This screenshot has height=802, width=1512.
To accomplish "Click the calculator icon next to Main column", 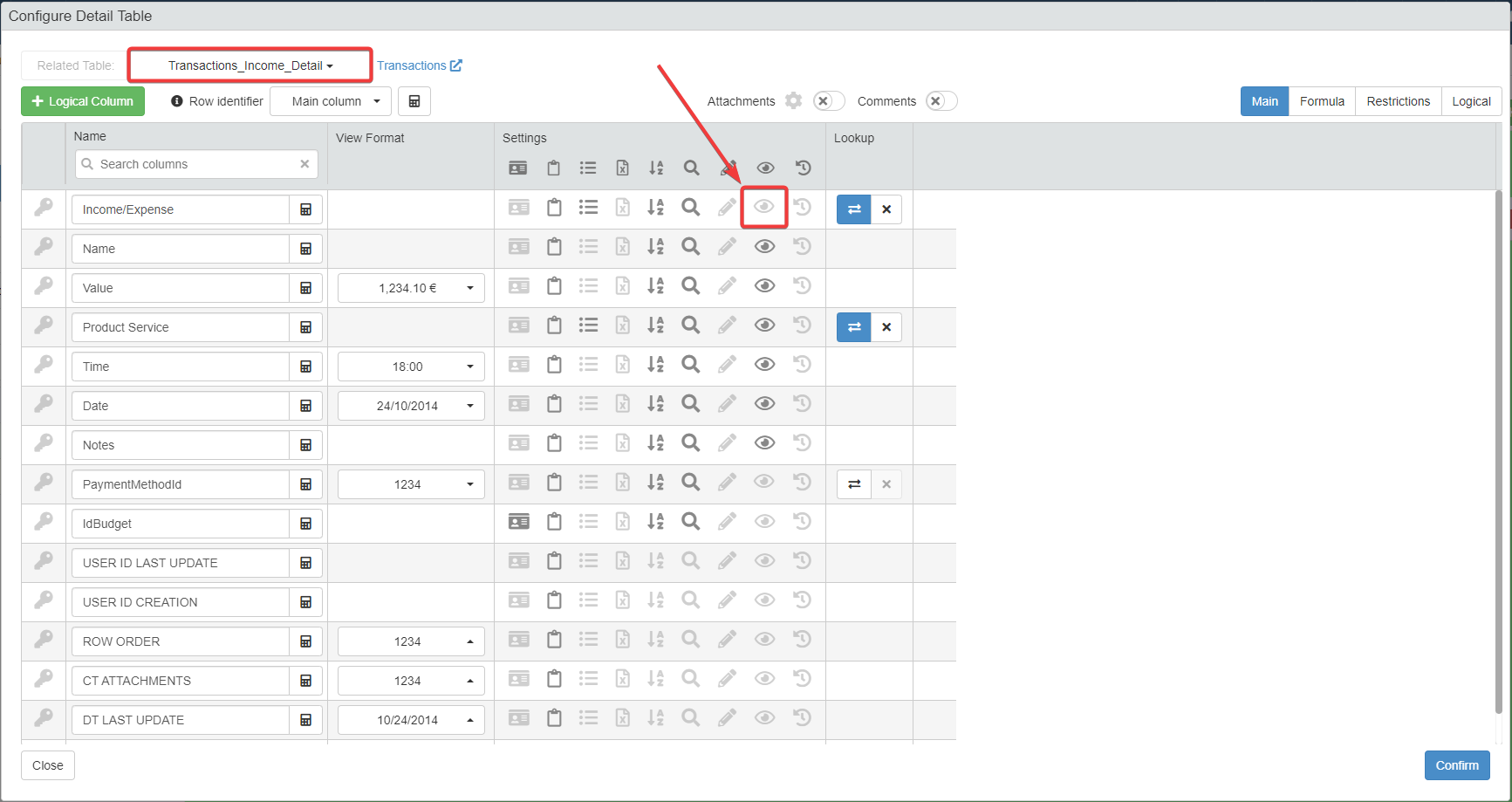I will 414,101.
